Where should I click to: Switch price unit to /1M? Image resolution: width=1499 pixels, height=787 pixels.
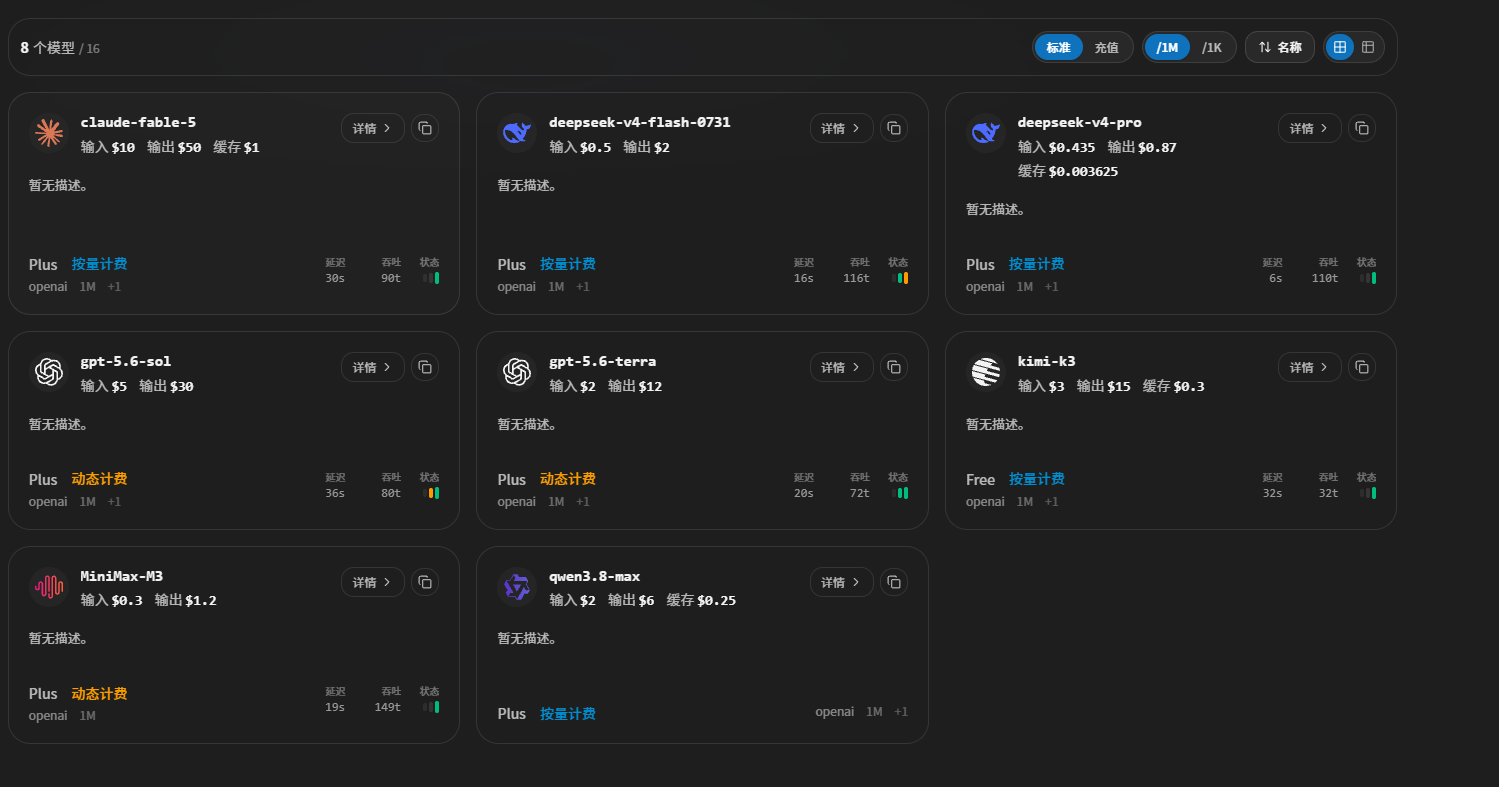[1167, 47]
